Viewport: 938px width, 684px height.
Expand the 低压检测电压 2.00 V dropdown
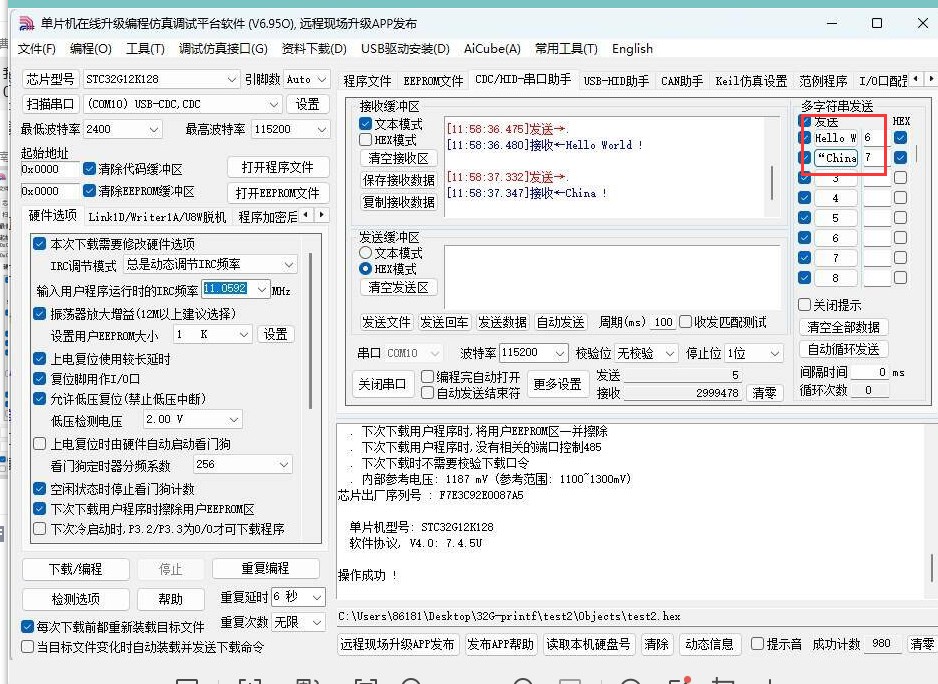pyautogui.click(x=234, y=419)
